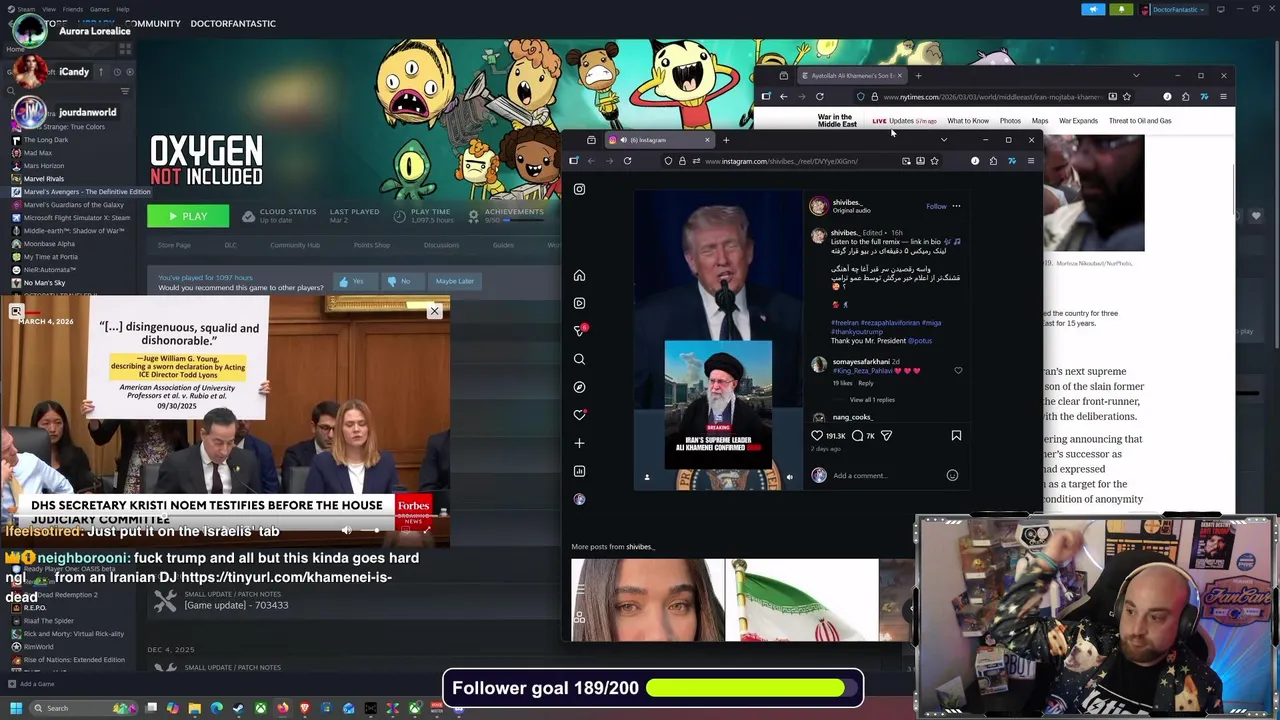This screenshot has height=720, width=1280.
Task: Bookmark nytimes page with star icon
Action: point(1126,97)
